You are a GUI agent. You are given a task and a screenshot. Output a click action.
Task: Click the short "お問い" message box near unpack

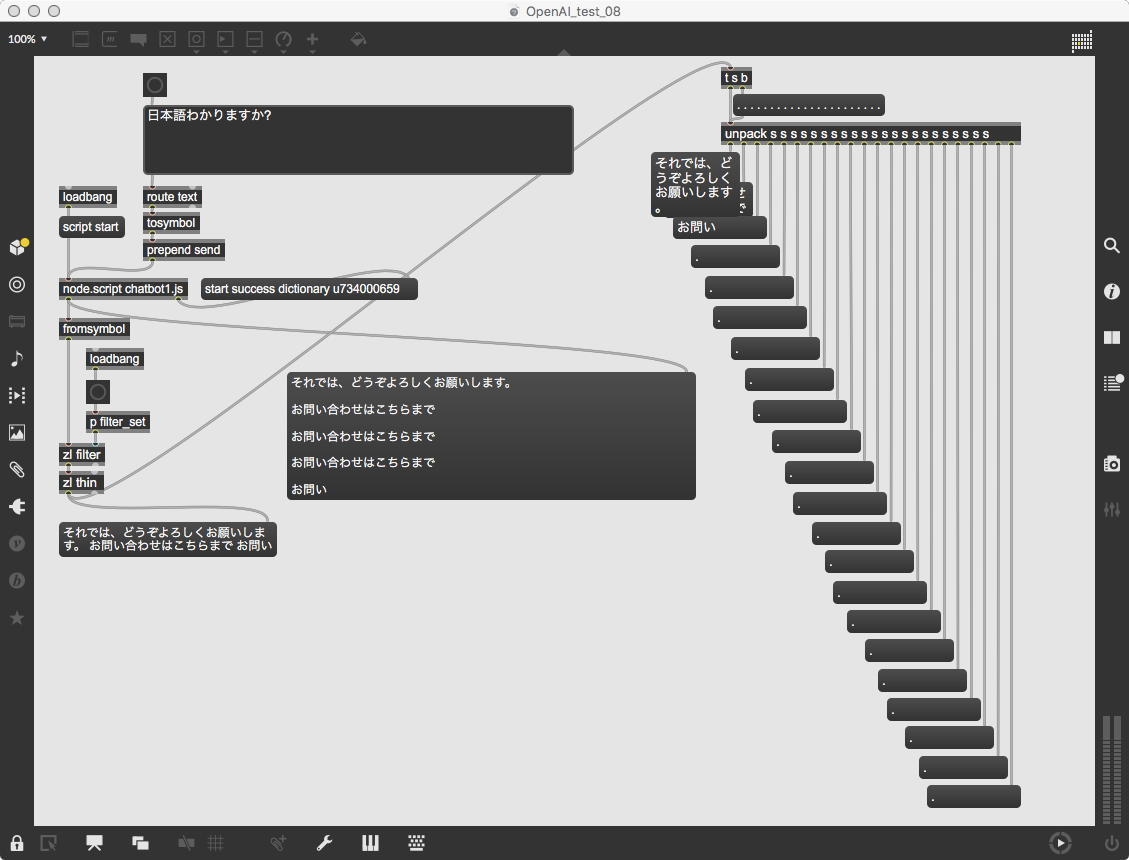(719, 228)
